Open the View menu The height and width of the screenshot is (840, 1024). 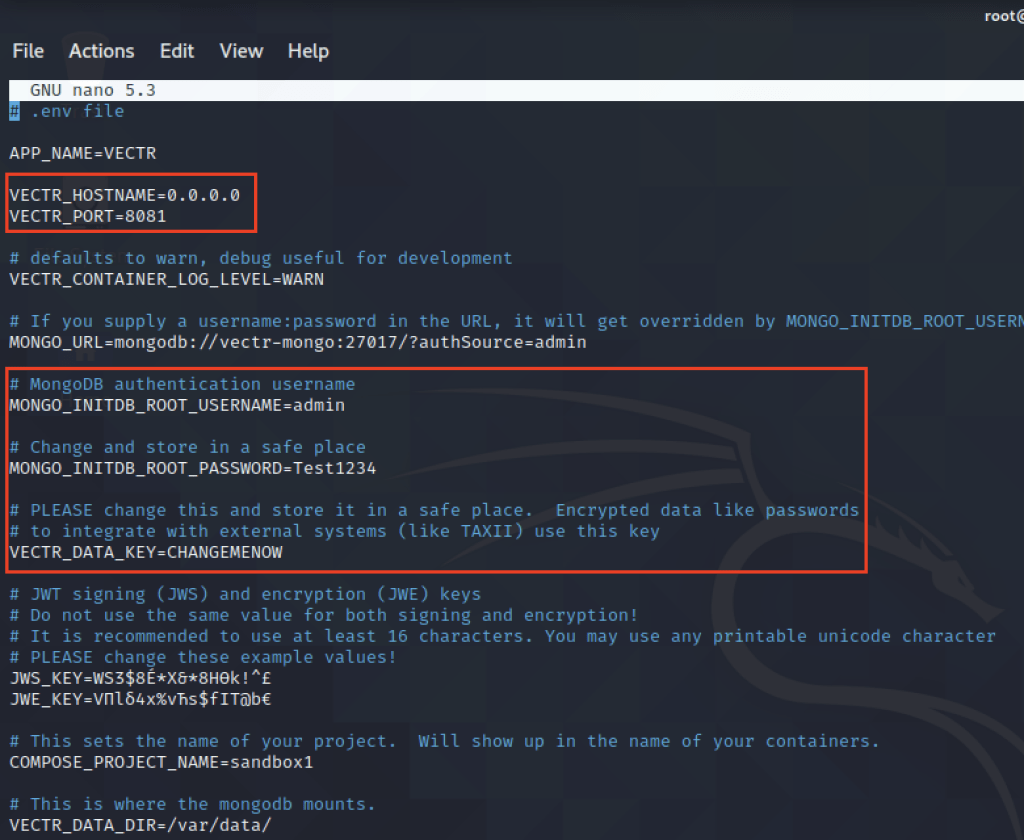[x=241, y=51]
